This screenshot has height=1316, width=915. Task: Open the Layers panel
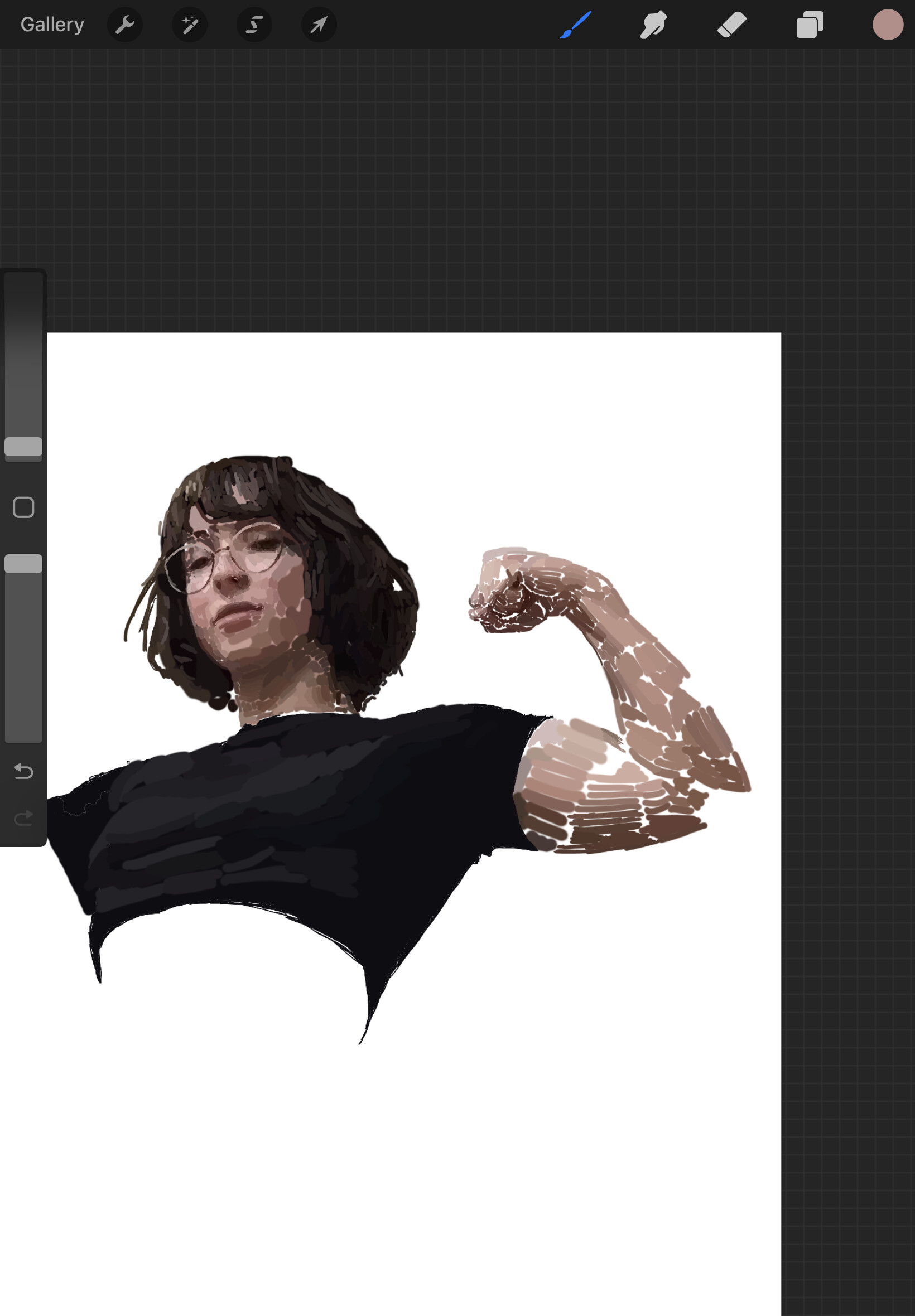pyautogui.click(x=810, y=24)
